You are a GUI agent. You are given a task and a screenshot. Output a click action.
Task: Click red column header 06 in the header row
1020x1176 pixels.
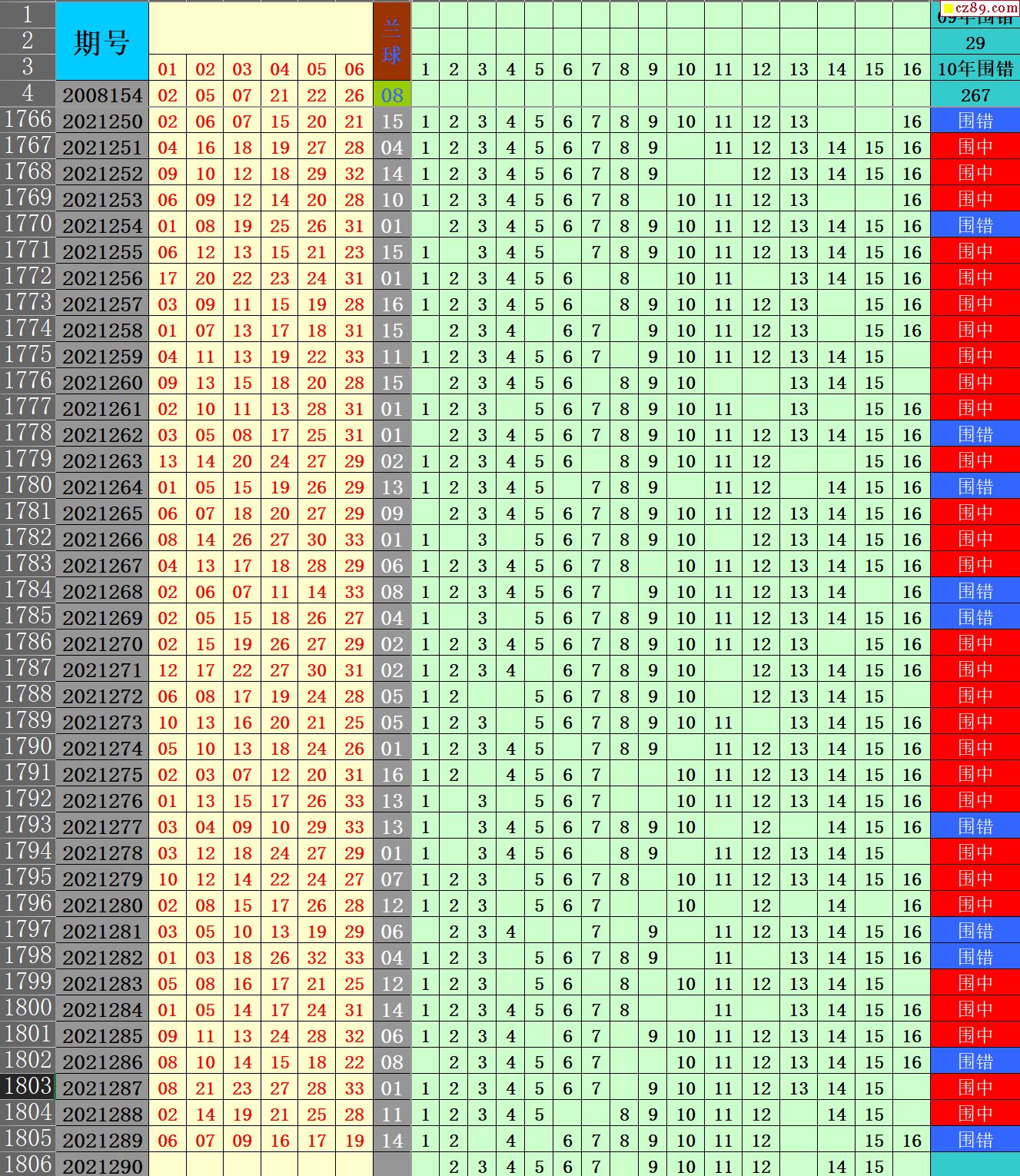tap(354, 69)
